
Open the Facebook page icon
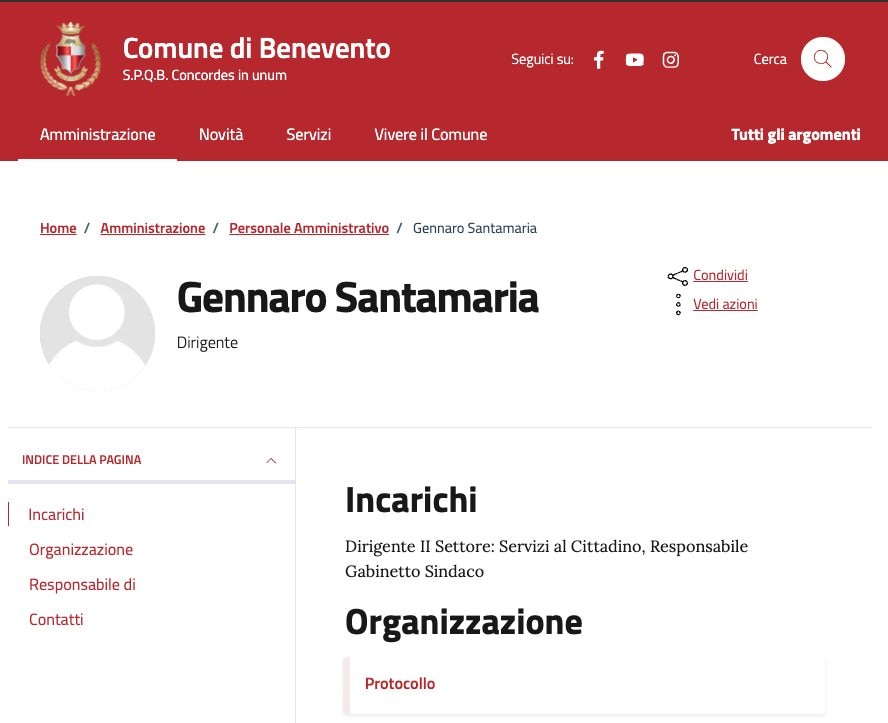[x=599, y=60]
